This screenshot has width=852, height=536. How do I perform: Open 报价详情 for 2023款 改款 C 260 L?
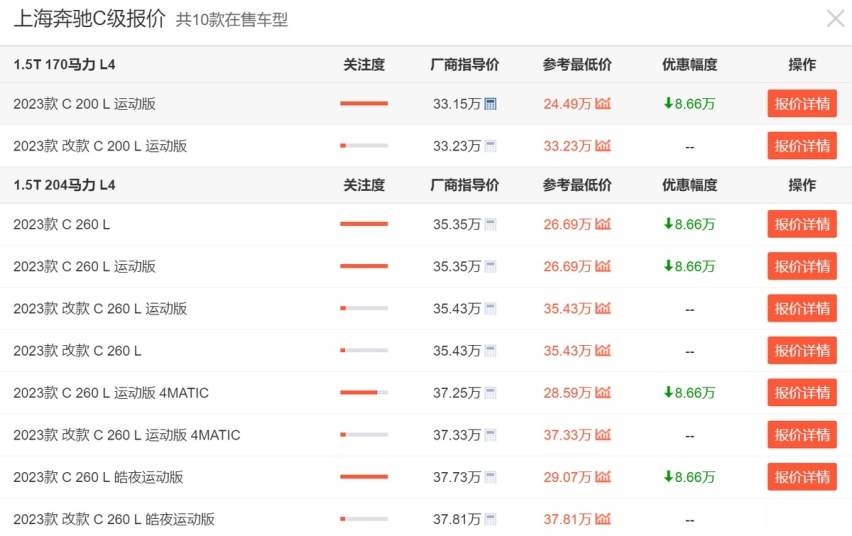(802, 351)
